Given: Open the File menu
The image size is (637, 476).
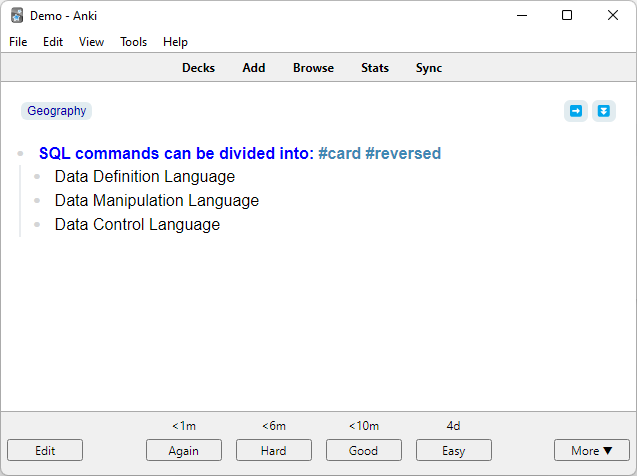Looking at the screenshot, I should click(x=19, y=42).
